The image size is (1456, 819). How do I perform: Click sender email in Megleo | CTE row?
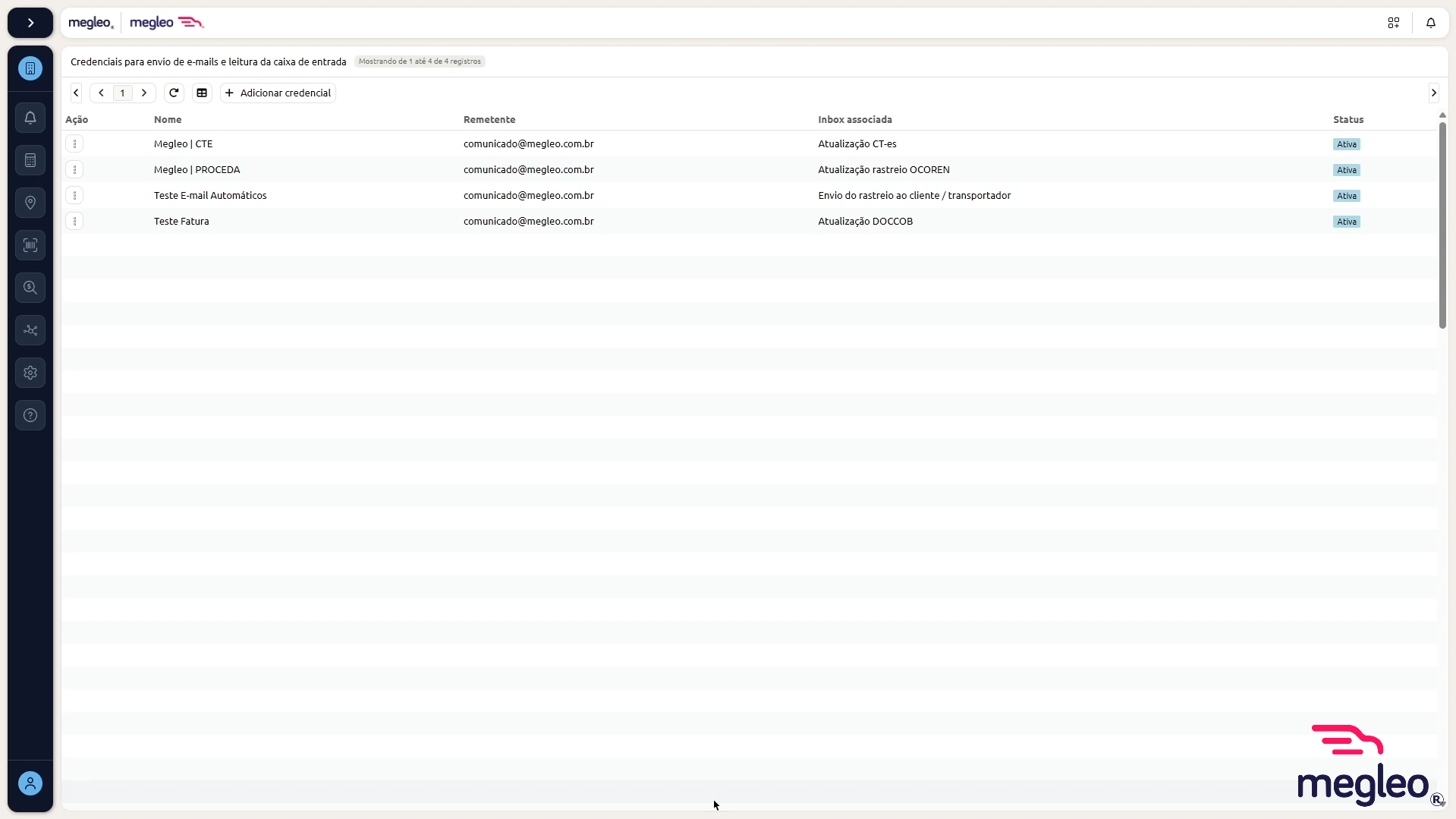pos(529,143)
